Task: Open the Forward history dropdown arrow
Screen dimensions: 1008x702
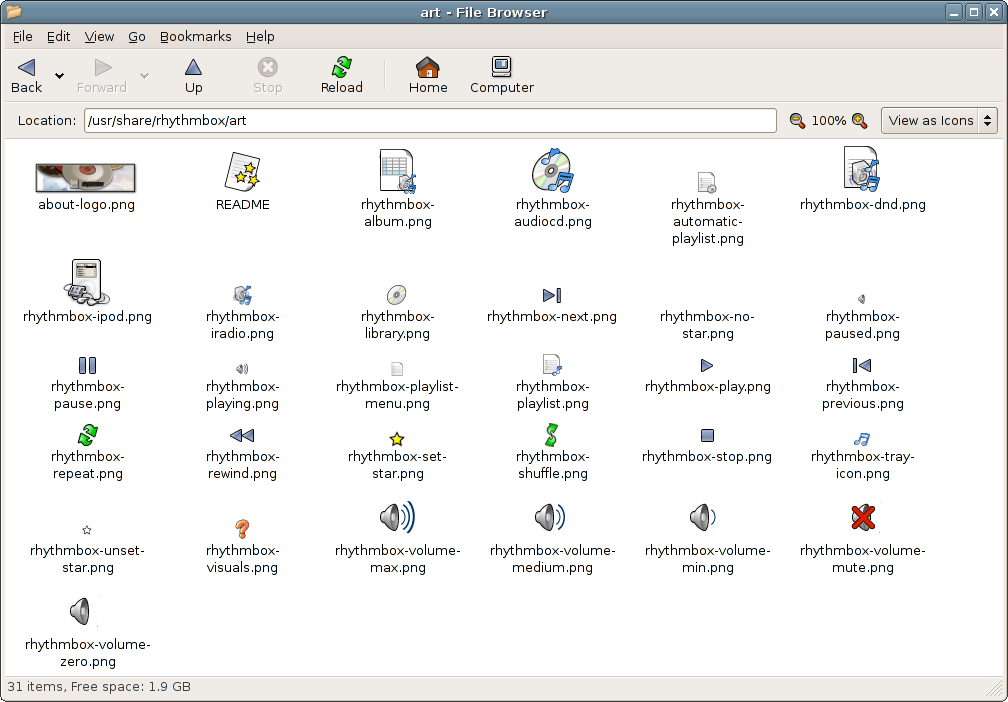Action: pos(145,76)
